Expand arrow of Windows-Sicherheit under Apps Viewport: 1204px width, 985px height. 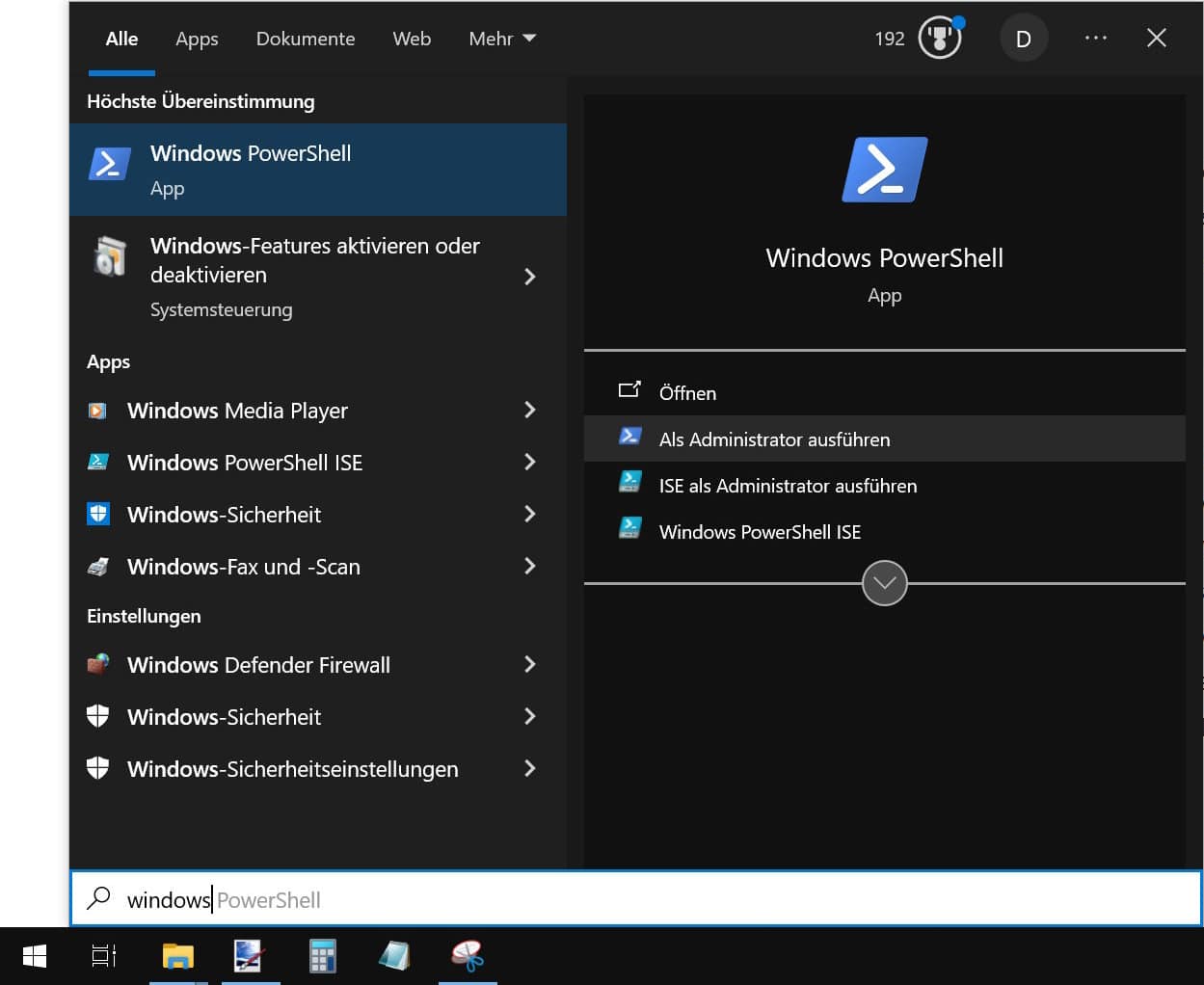coord(529,514)
